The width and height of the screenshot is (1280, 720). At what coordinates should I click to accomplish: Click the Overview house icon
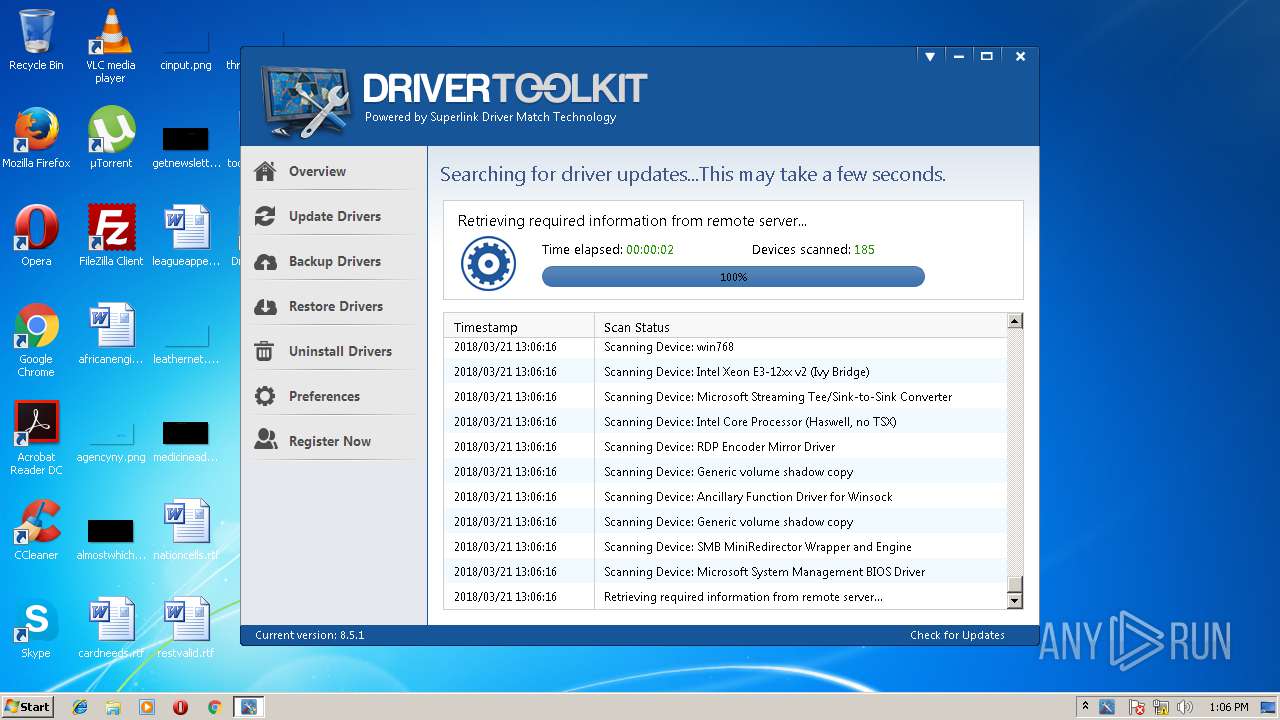(x=265, y=171)
